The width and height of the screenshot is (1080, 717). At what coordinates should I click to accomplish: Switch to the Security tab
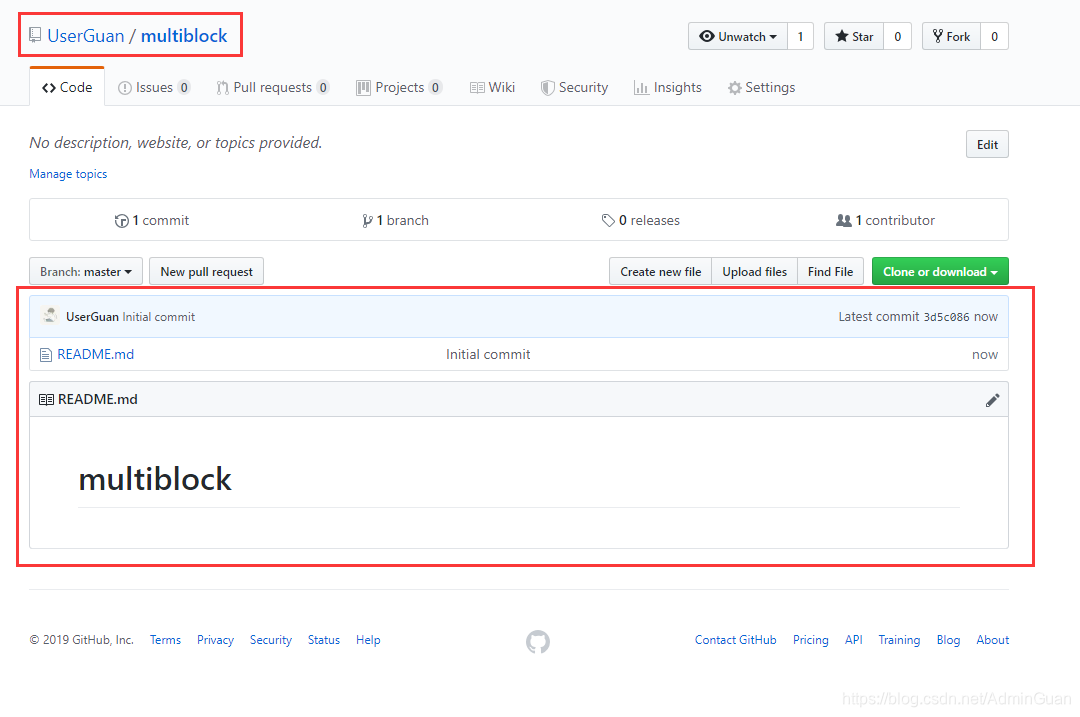(574, 87)
